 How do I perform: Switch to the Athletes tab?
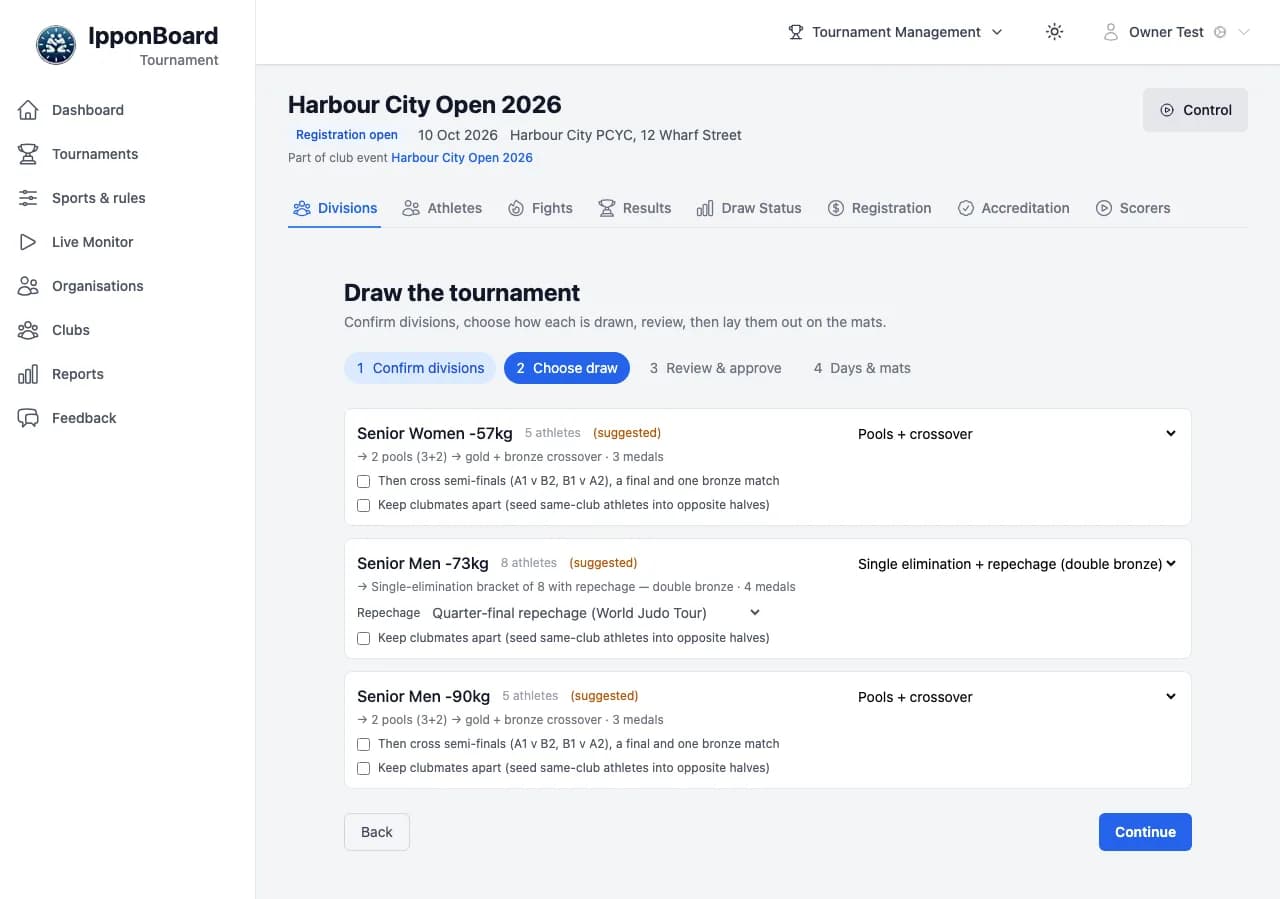tap(442, 208)
